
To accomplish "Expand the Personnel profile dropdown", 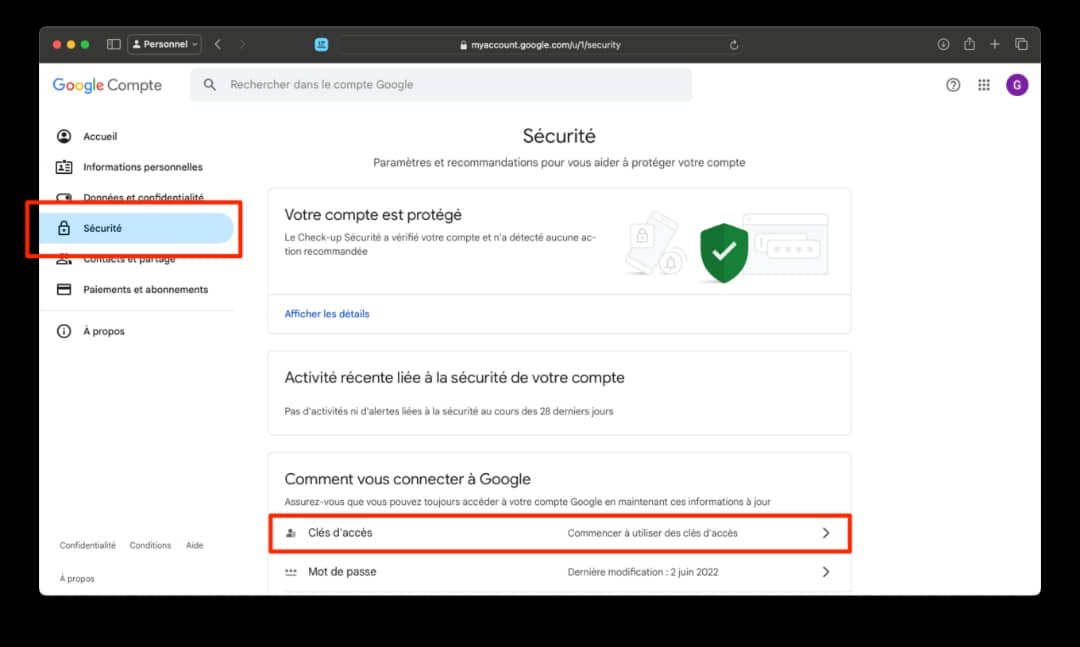I will click(x=165, y=44).
